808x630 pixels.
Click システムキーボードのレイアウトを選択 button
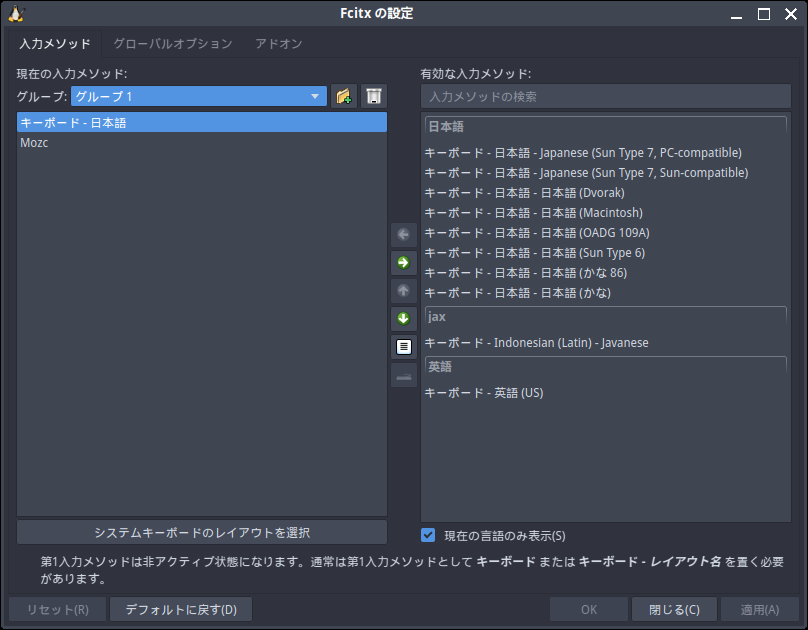pyautogui.click(x=202, y=532)
